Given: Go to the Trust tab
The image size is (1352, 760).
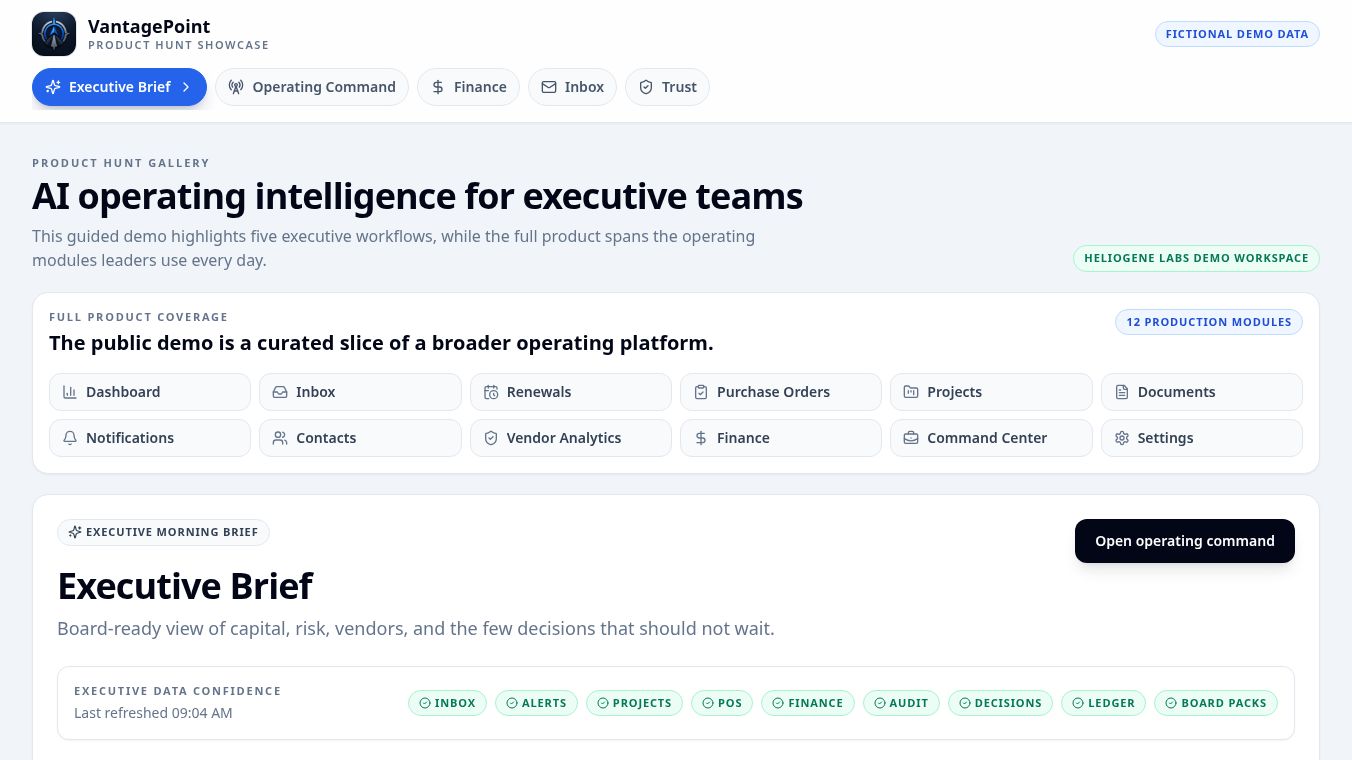Looking at the screenshot, I should (667, 87).
